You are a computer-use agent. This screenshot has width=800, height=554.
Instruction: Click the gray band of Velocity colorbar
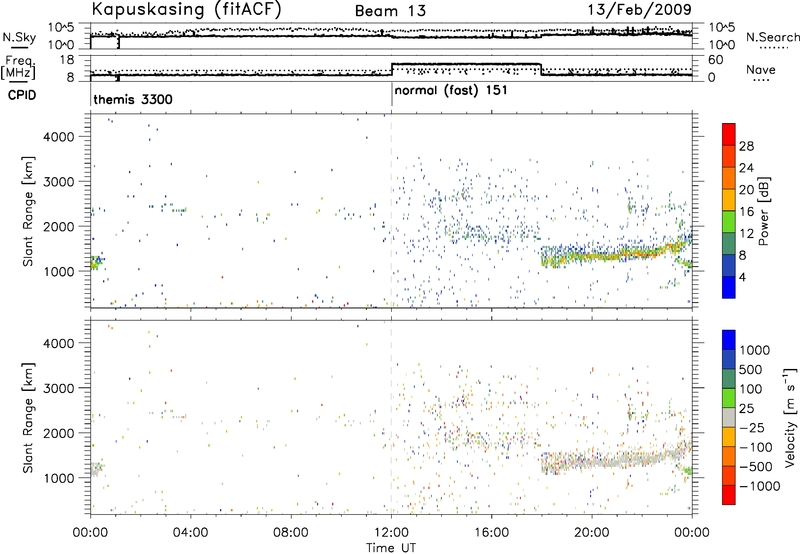pyautogui.click(x=729, y=417)
